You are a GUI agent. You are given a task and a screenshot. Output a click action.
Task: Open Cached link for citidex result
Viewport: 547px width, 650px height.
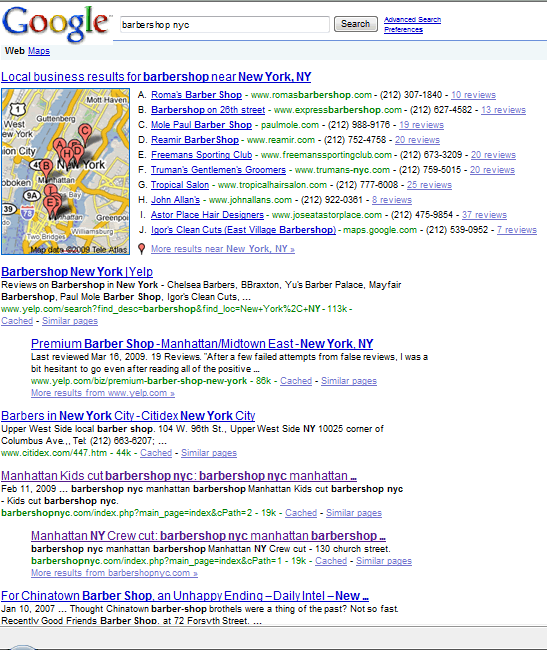[x=156, y=453]
